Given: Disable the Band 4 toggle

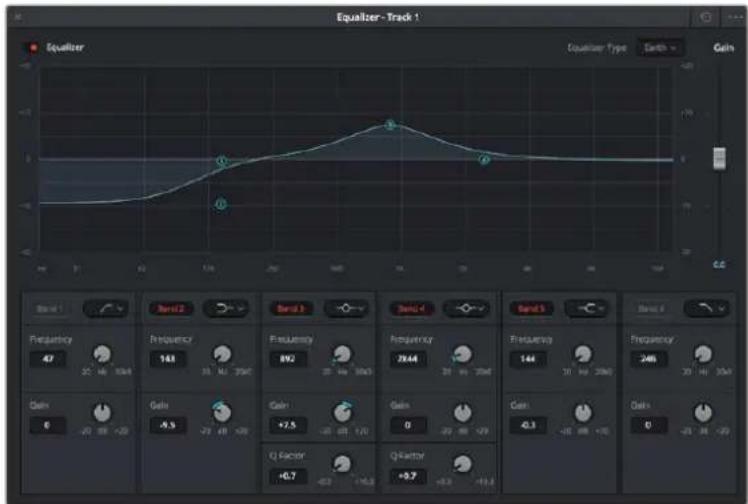Looking at the screenshot, I should 411,309.
